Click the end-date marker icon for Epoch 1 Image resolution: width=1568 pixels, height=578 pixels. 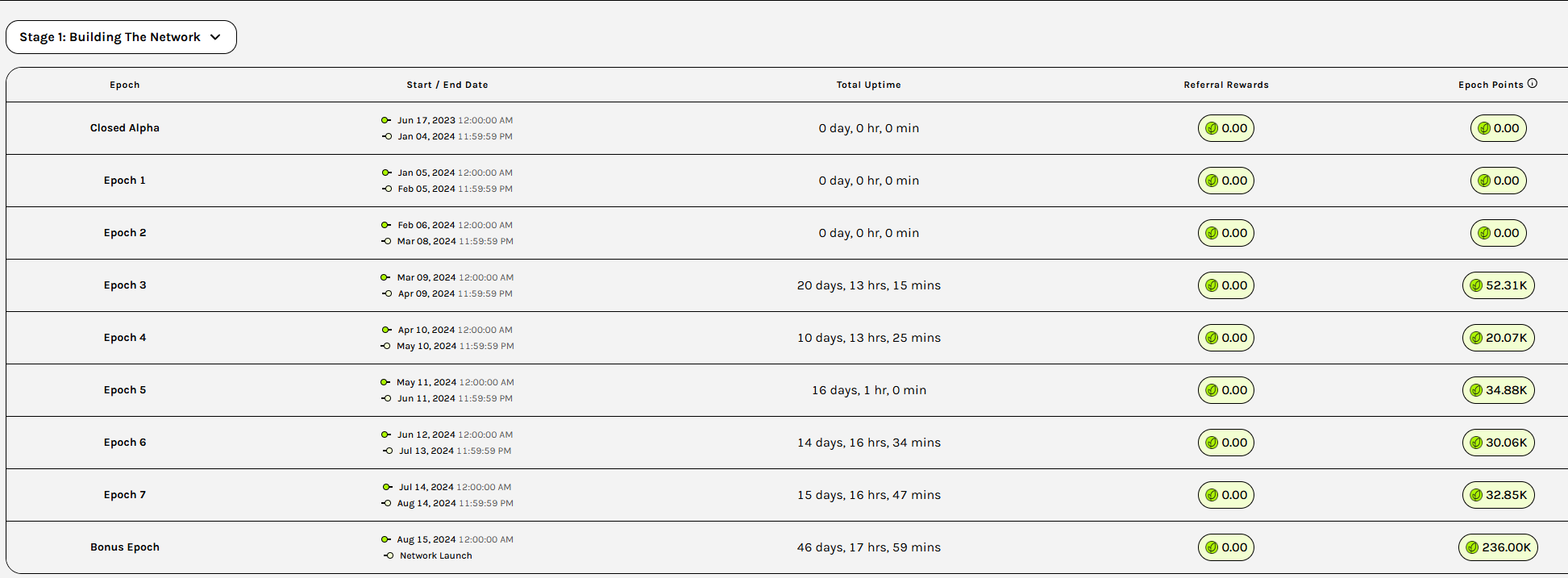coord(386,189)
